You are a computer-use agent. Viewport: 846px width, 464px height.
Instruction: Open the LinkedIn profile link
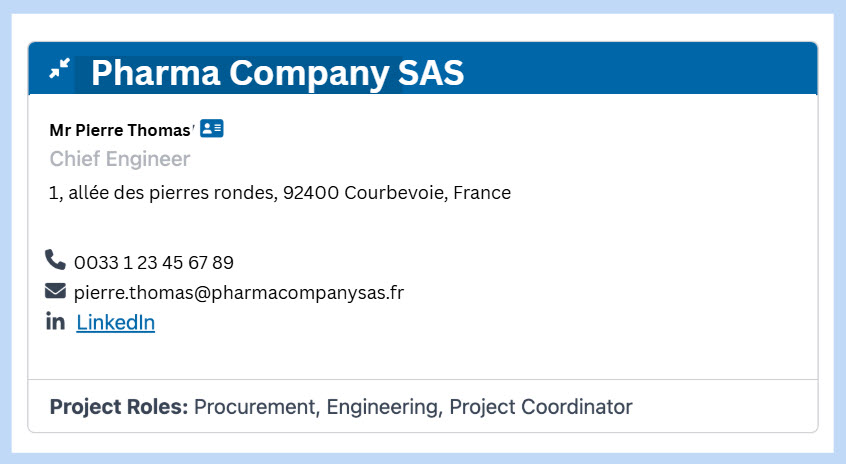[x=115, y=322]
